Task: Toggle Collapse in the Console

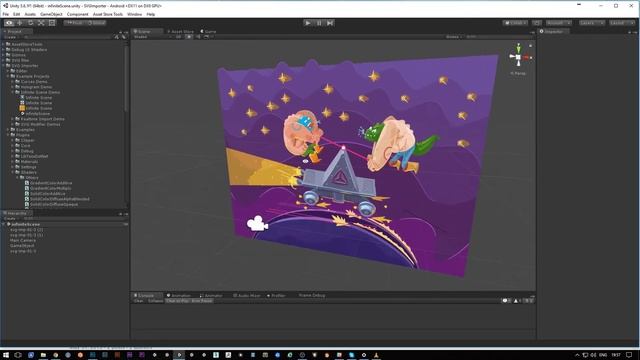Action: click(x=155, y=301)
